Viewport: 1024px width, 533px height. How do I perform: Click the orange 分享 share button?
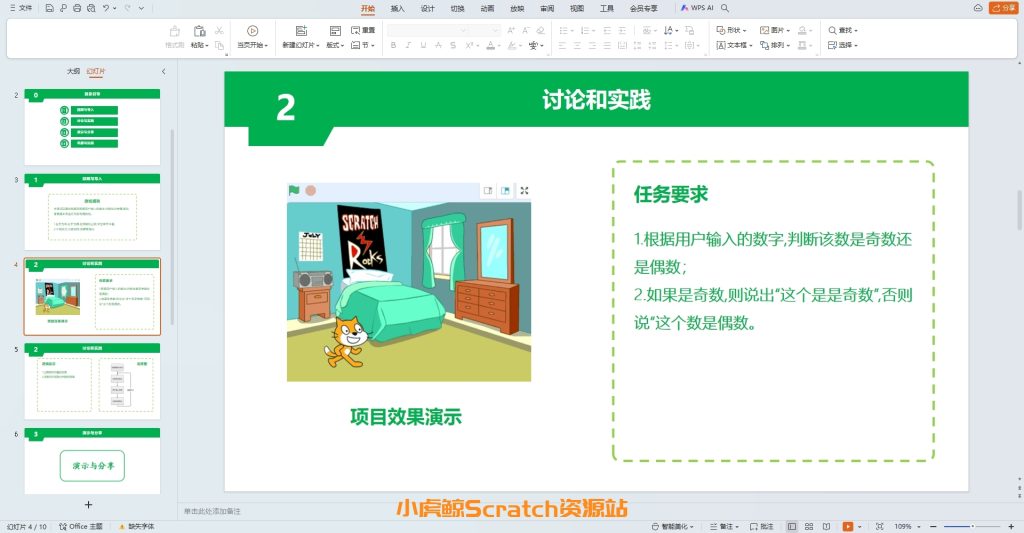[x=1002, y=8]
